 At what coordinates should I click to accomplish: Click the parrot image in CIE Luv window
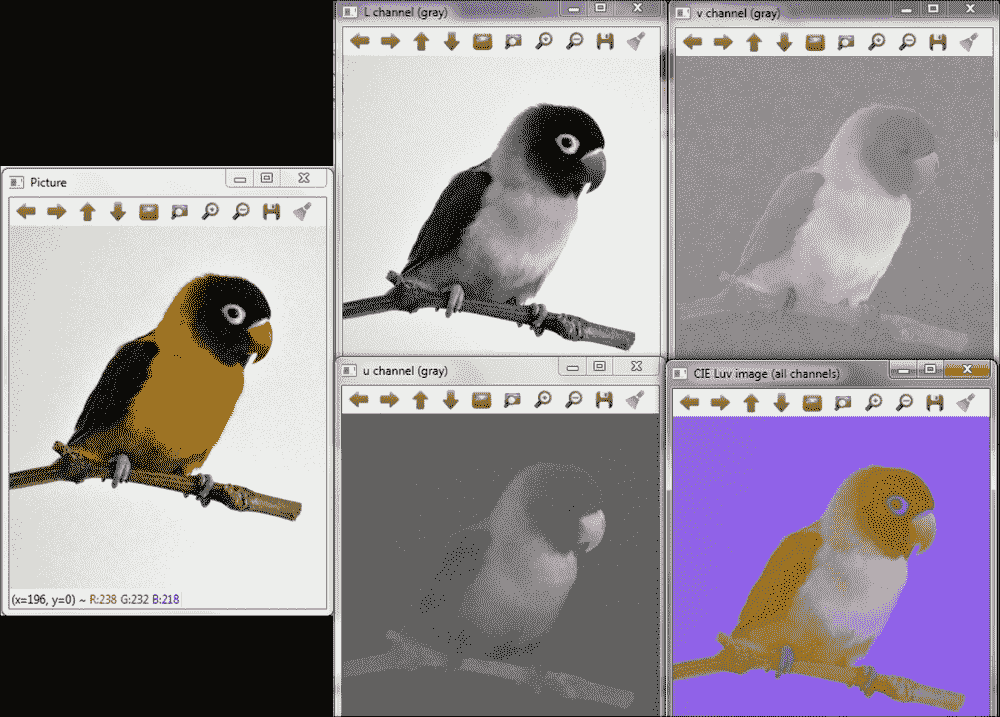[x=850, y=560]
